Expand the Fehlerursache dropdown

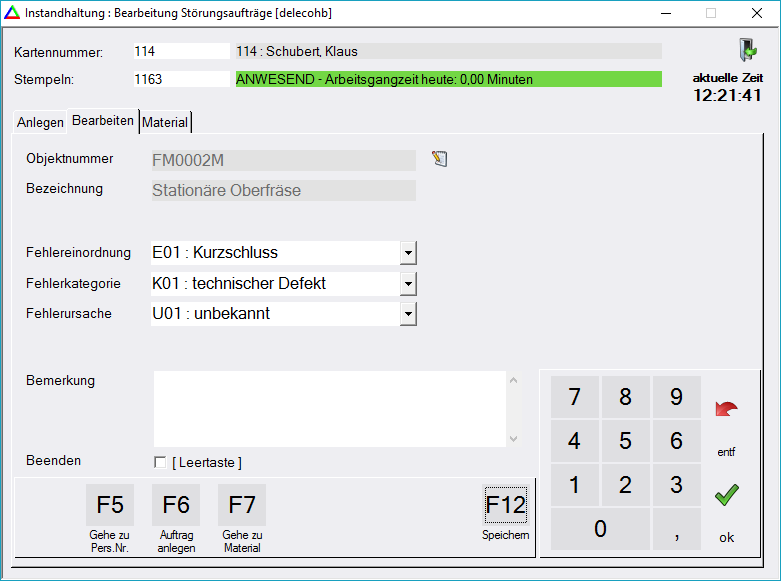[x=407, y=314]
